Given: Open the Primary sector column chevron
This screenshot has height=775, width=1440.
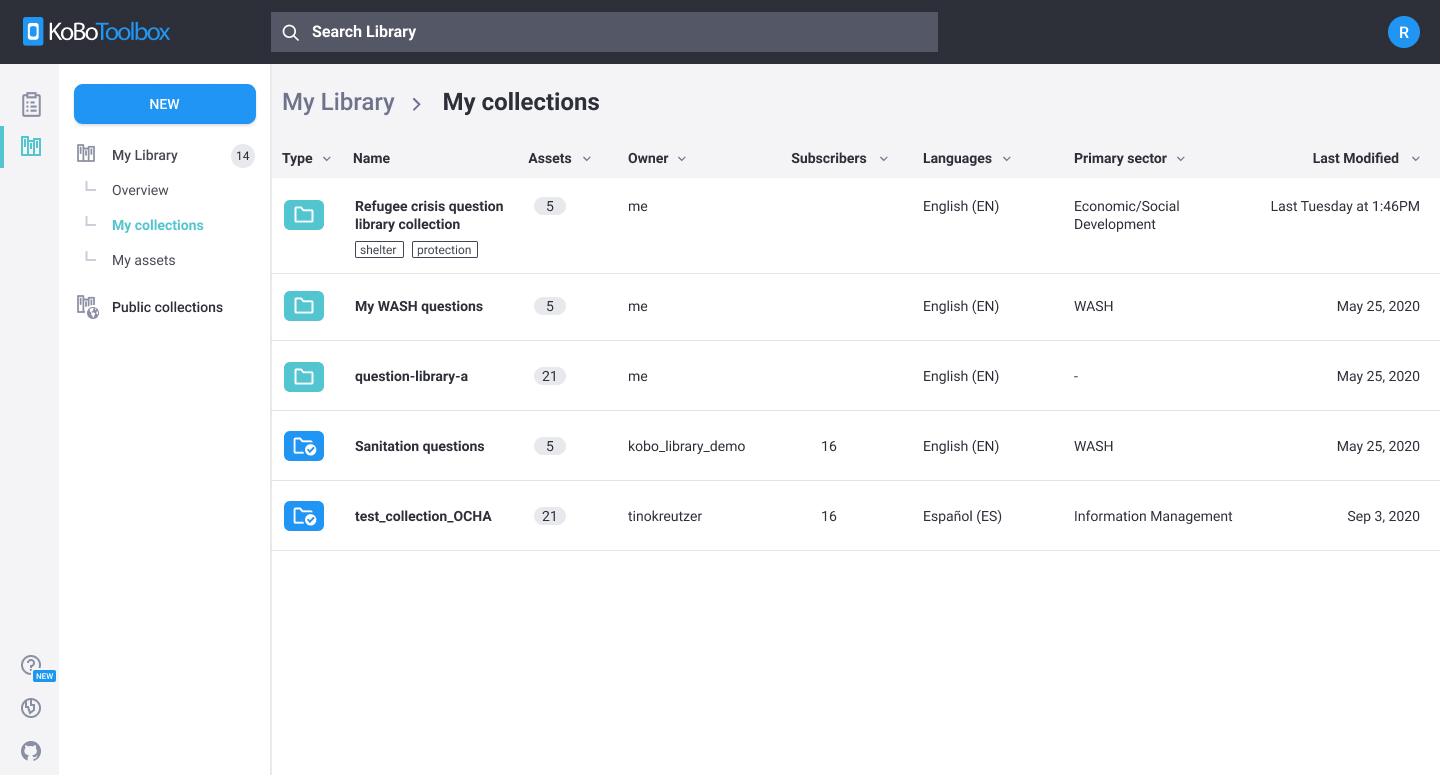Looking at the screenshot, I should click(1181, 158).
